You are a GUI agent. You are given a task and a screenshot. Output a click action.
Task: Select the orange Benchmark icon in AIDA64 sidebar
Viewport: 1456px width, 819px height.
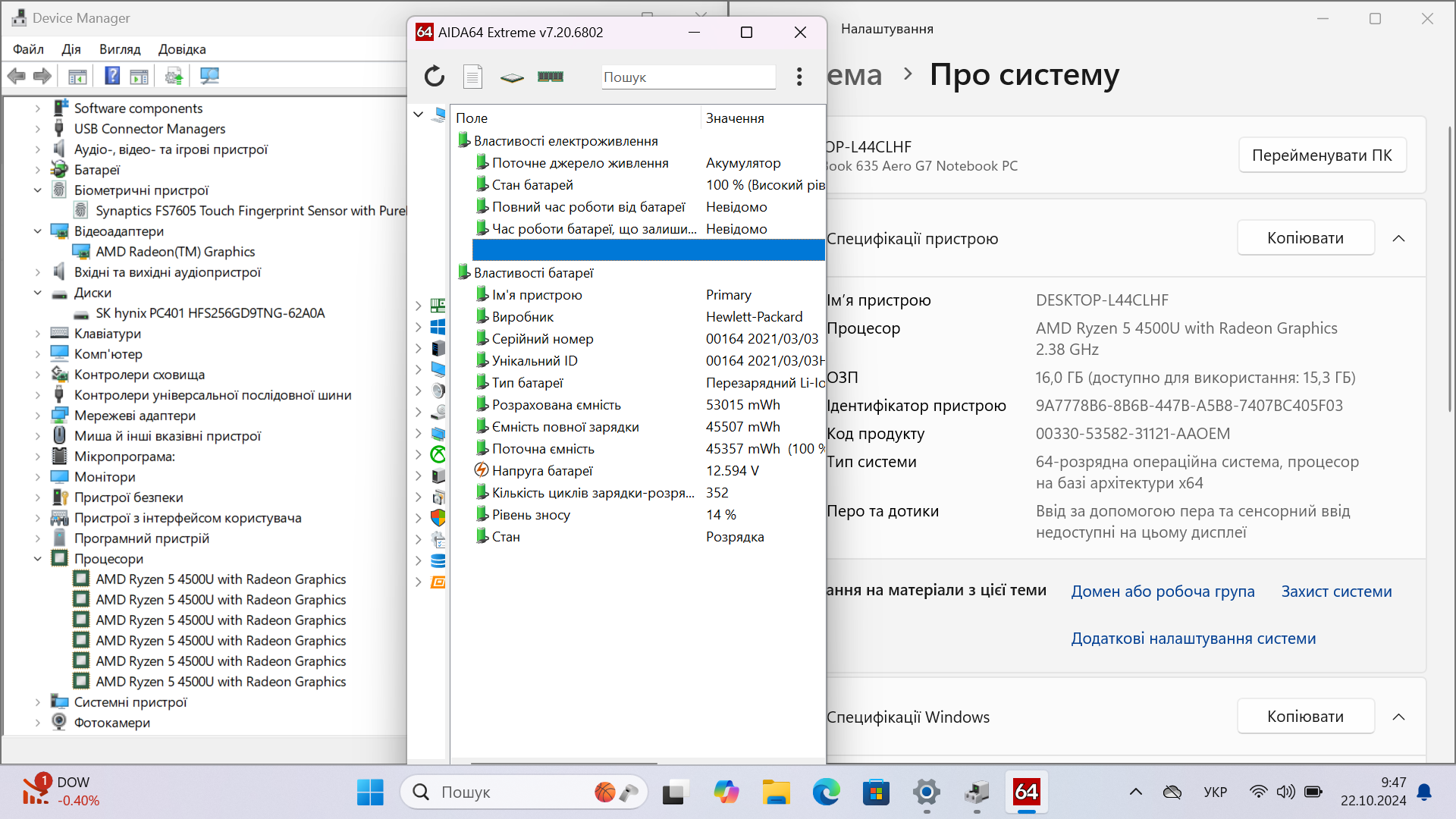coord(438,582)
